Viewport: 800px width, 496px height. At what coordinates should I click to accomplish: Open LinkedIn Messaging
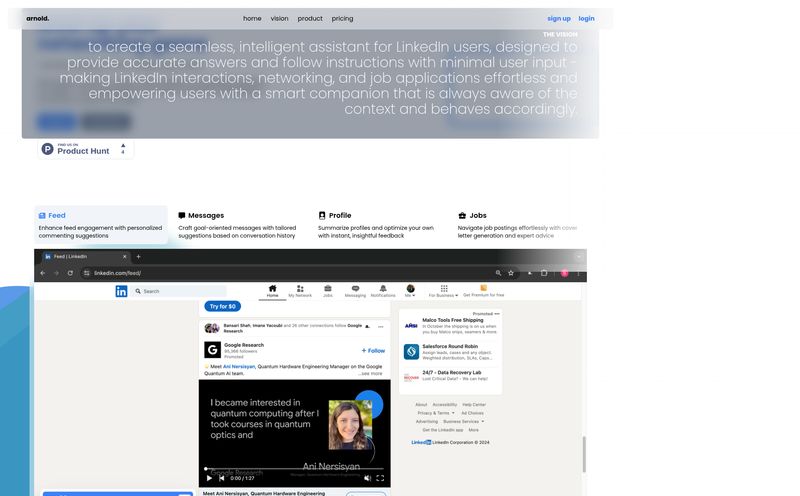click(355, 291)
